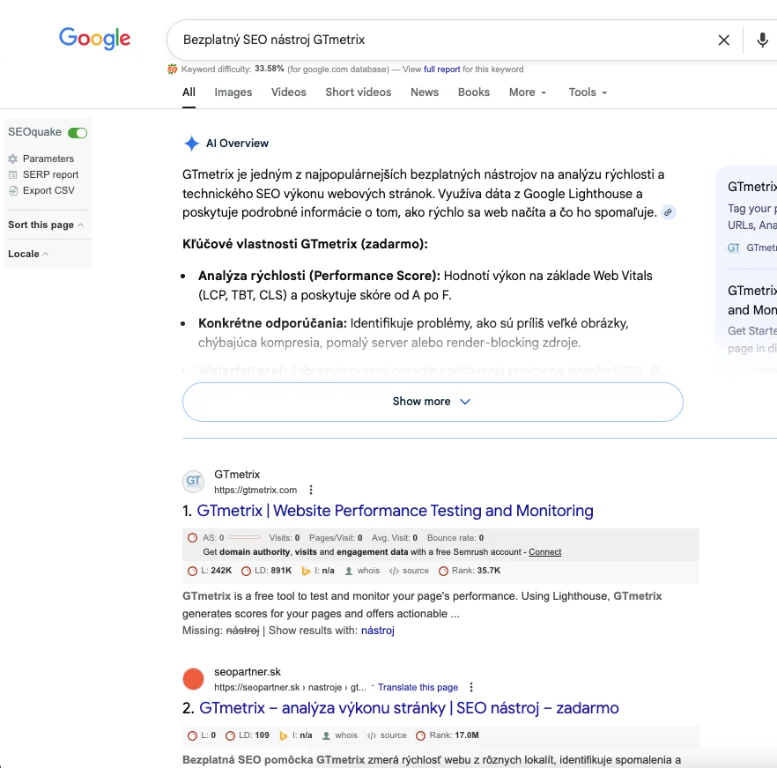Screen dimensions: 777x768
Task: Click the Google logo
Action: coord(95,39)
